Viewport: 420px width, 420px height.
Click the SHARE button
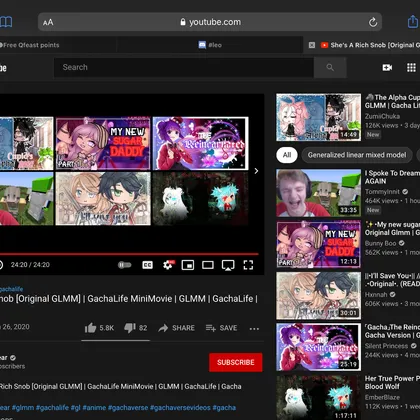(x=176, y=328)
